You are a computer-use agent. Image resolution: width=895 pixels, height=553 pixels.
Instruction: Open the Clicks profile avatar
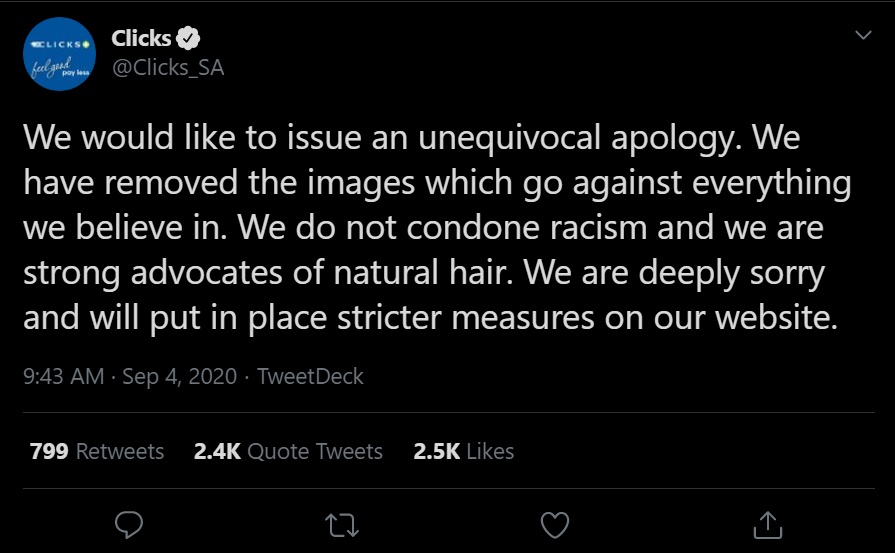(x=58, y=56)
